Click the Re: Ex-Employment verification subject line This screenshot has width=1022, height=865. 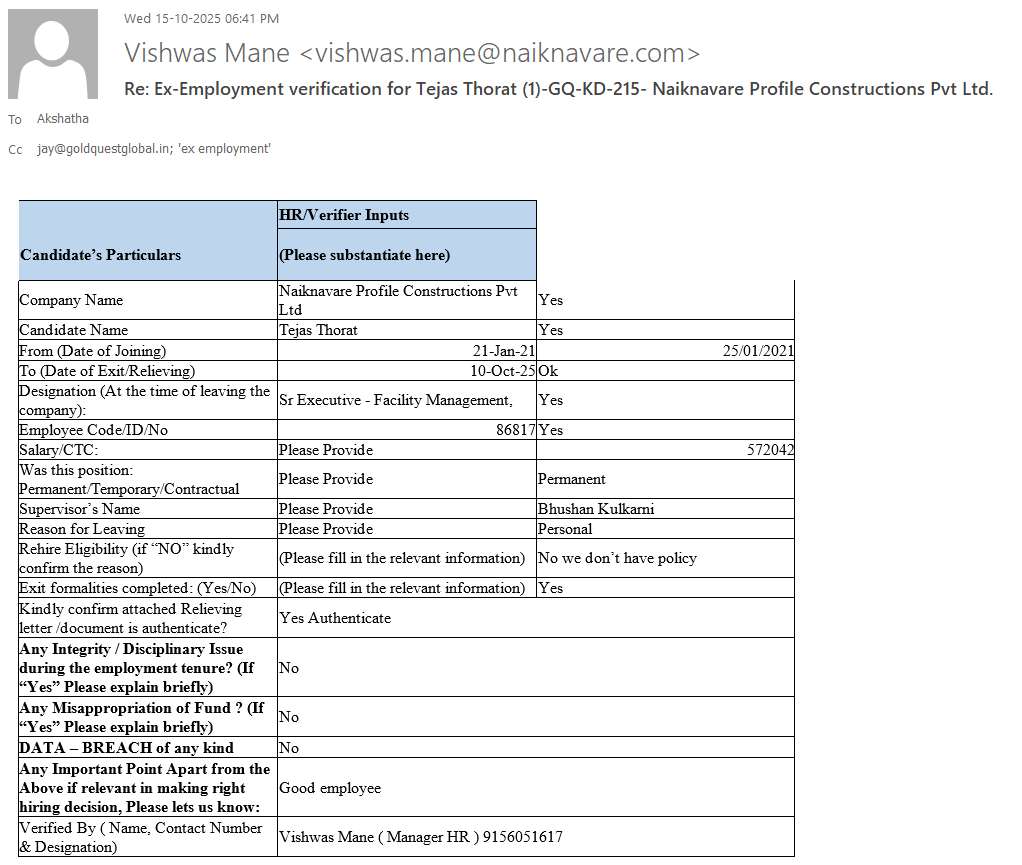[559, 89]
